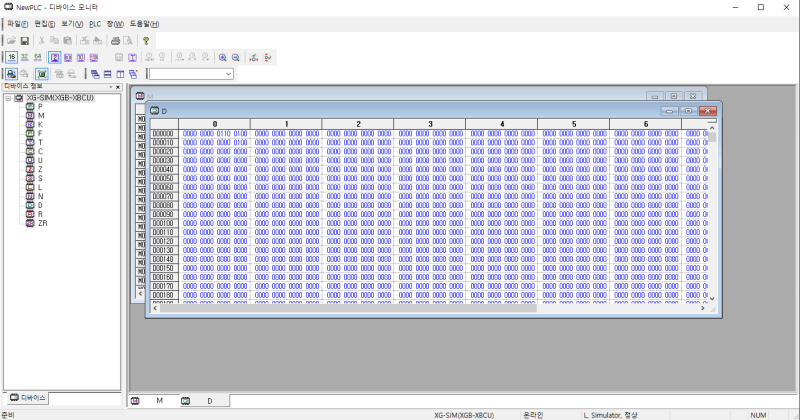Click the print icon in toolbar

[116, 40]
